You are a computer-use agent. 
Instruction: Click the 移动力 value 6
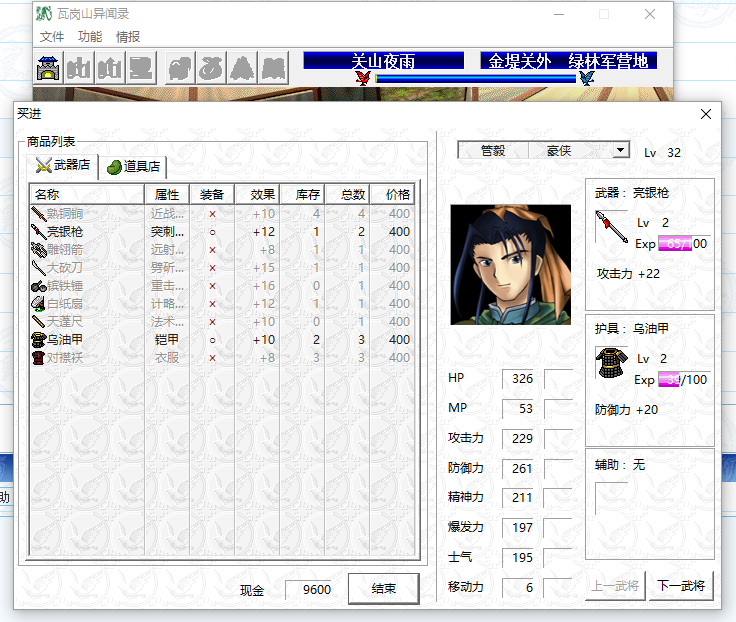pyautogui.click(x=519, y=588)
